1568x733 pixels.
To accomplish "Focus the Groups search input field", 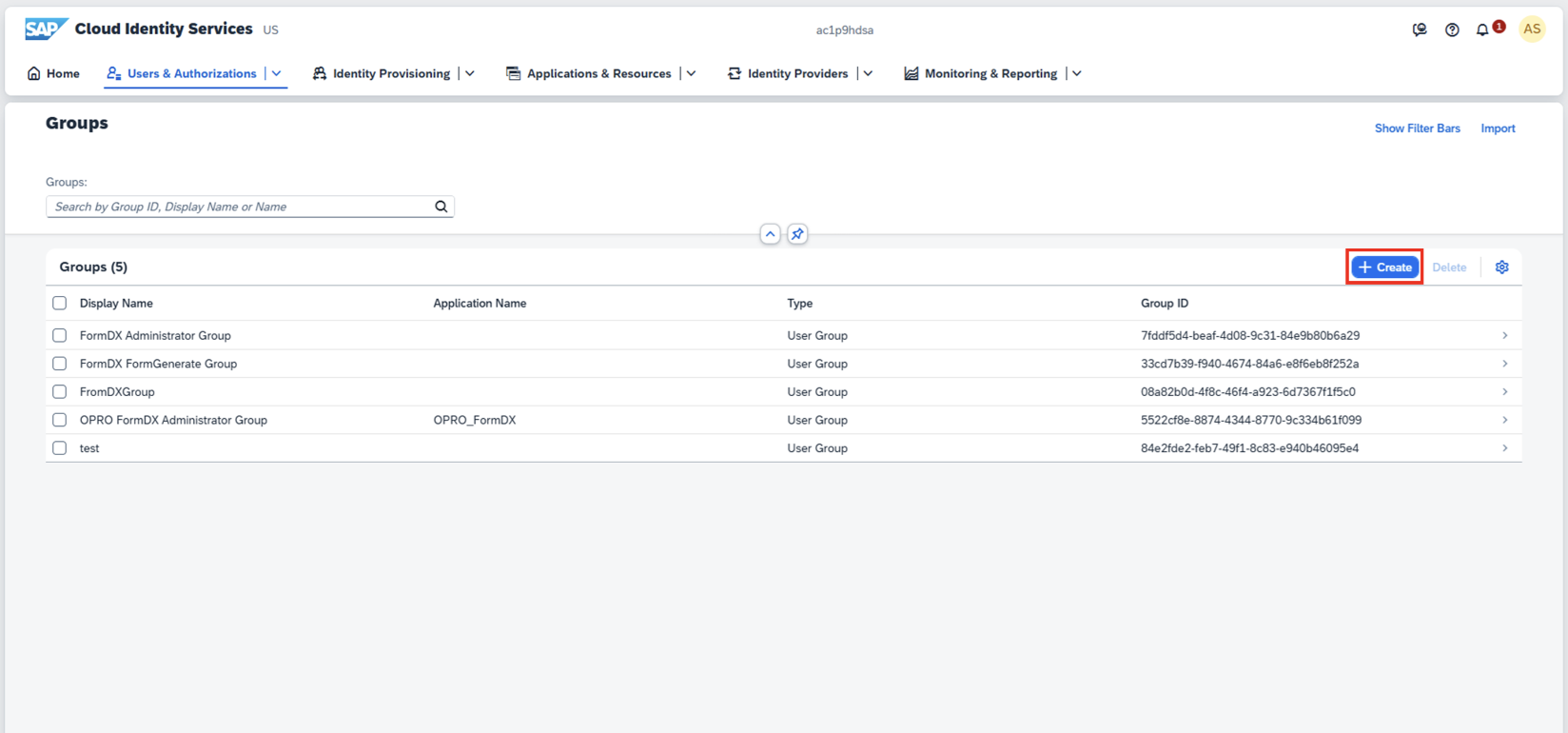I will 238,207.
